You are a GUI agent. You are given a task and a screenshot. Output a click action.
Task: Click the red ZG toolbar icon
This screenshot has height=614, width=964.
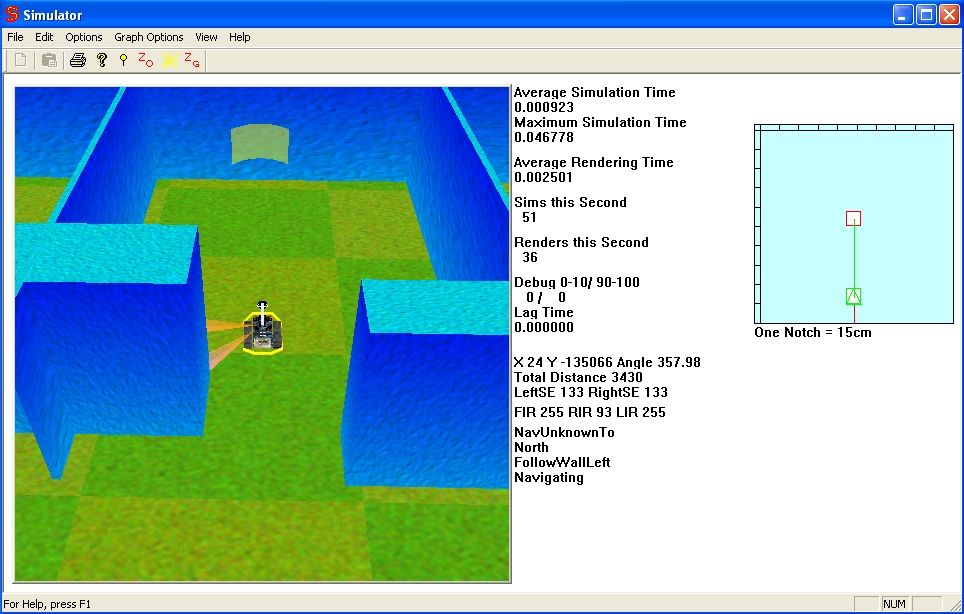tap(192, 61)
